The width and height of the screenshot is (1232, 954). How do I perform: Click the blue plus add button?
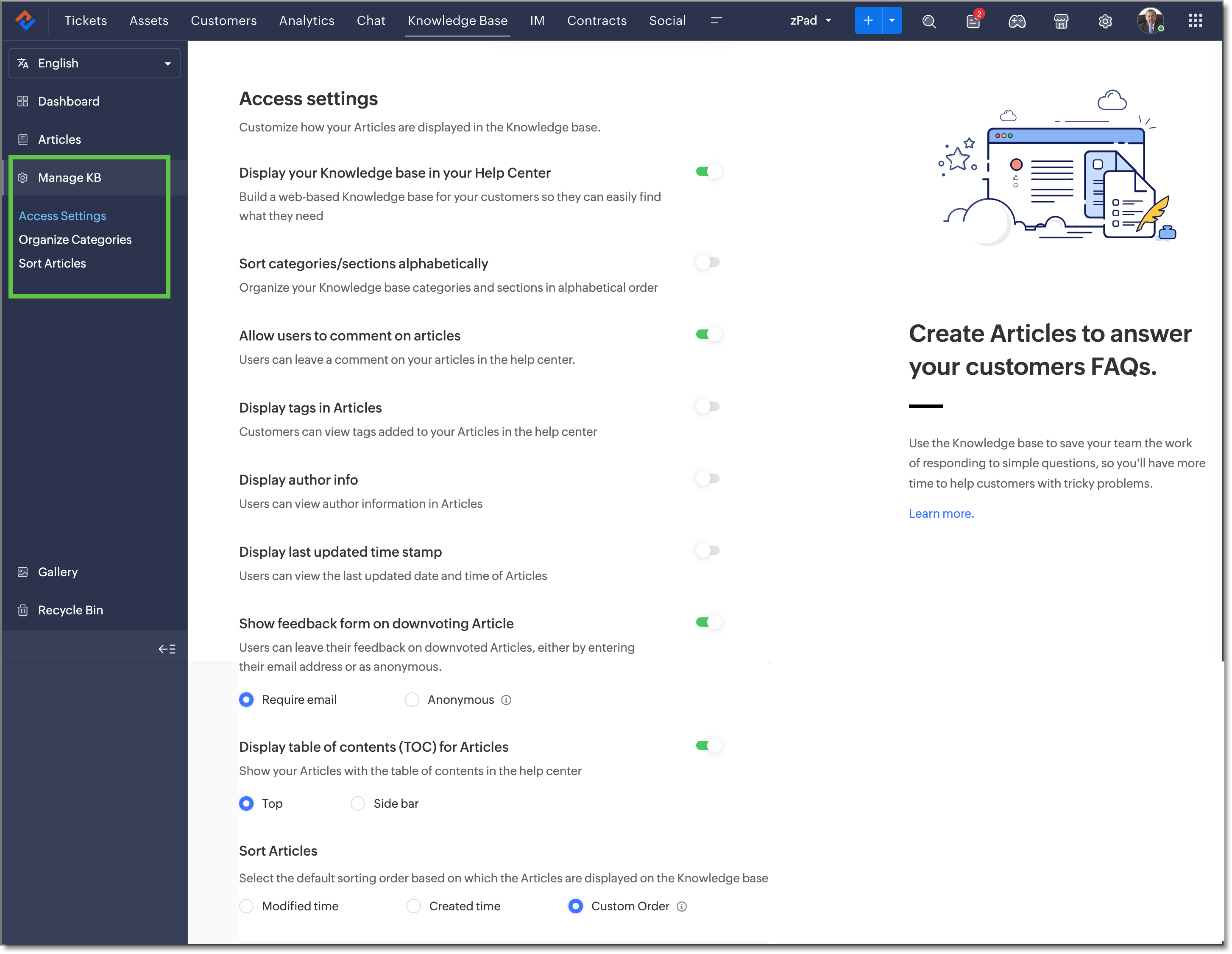point(868,20)
